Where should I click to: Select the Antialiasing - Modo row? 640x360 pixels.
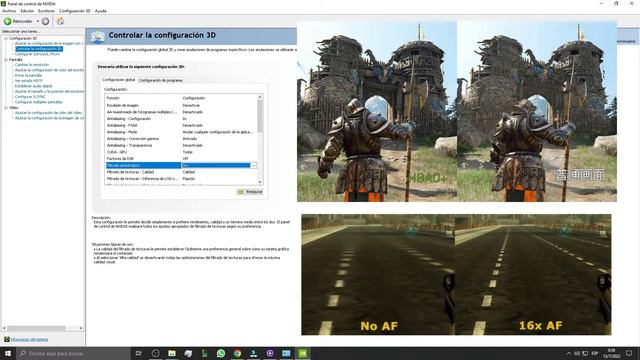pyautogui.click(x=181, y=132)
